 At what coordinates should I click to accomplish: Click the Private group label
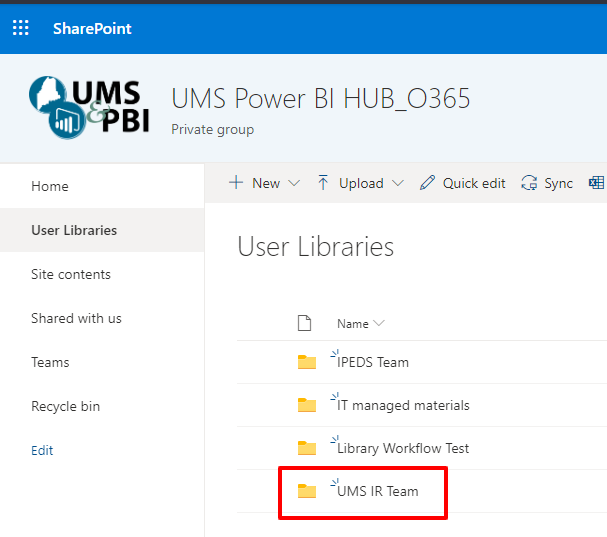coord(213,130)
